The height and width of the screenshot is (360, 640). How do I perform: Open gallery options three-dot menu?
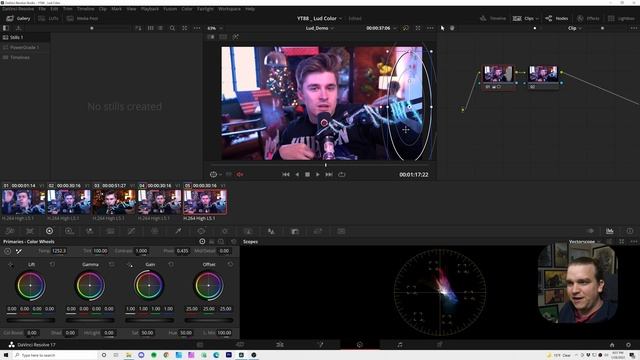197,28
